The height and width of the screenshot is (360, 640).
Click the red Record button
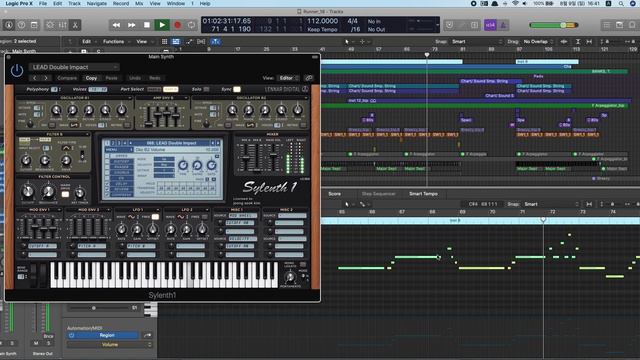click(x=178, y=25)
